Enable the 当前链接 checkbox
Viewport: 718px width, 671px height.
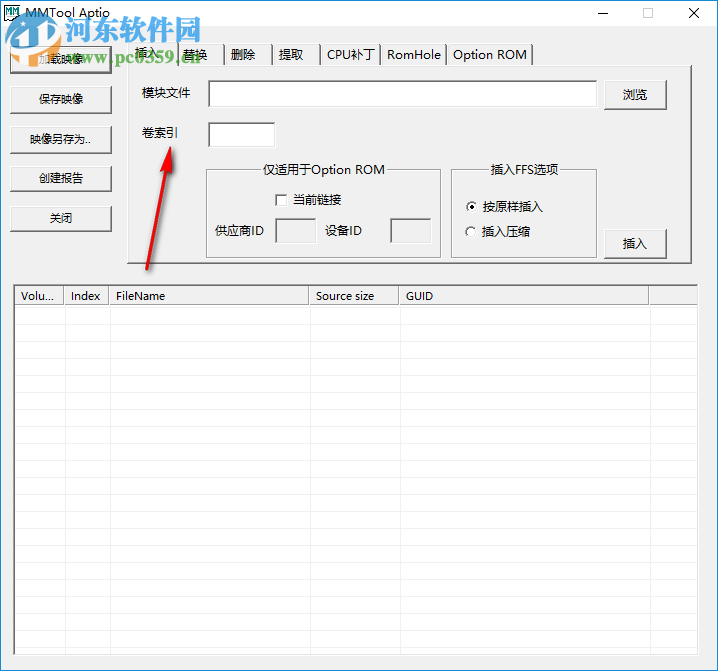pos(281,200)
